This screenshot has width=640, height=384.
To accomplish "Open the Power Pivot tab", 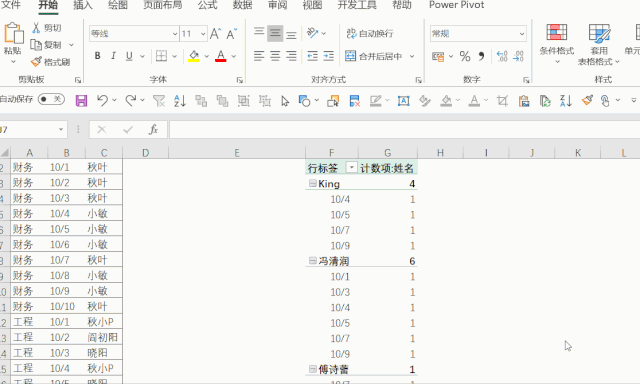I will (x=456, y=5).
